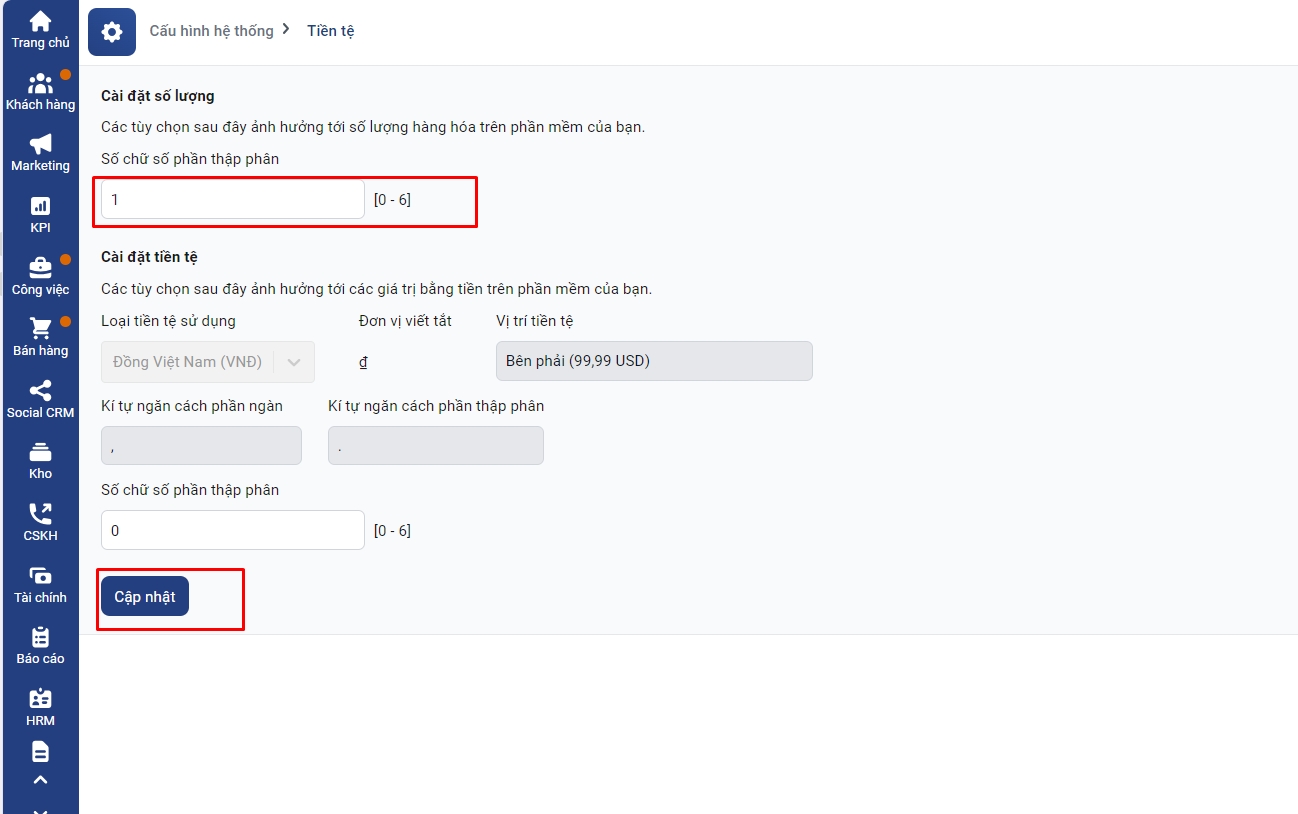
Task: Click the Vị trí tiền tệ field
Action: (654, 361)
